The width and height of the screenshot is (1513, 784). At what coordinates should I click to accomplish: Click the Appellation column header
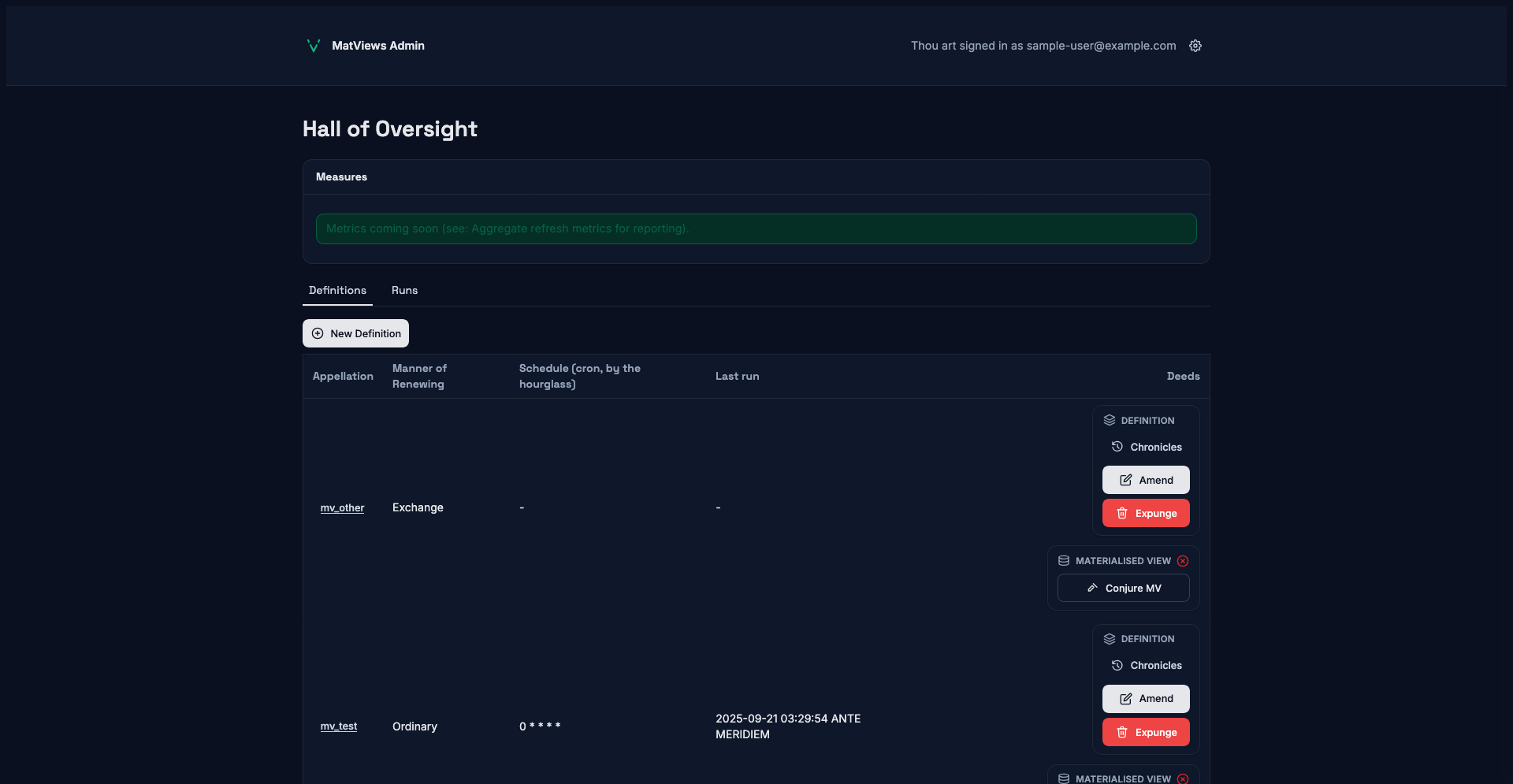coord(343,377)
